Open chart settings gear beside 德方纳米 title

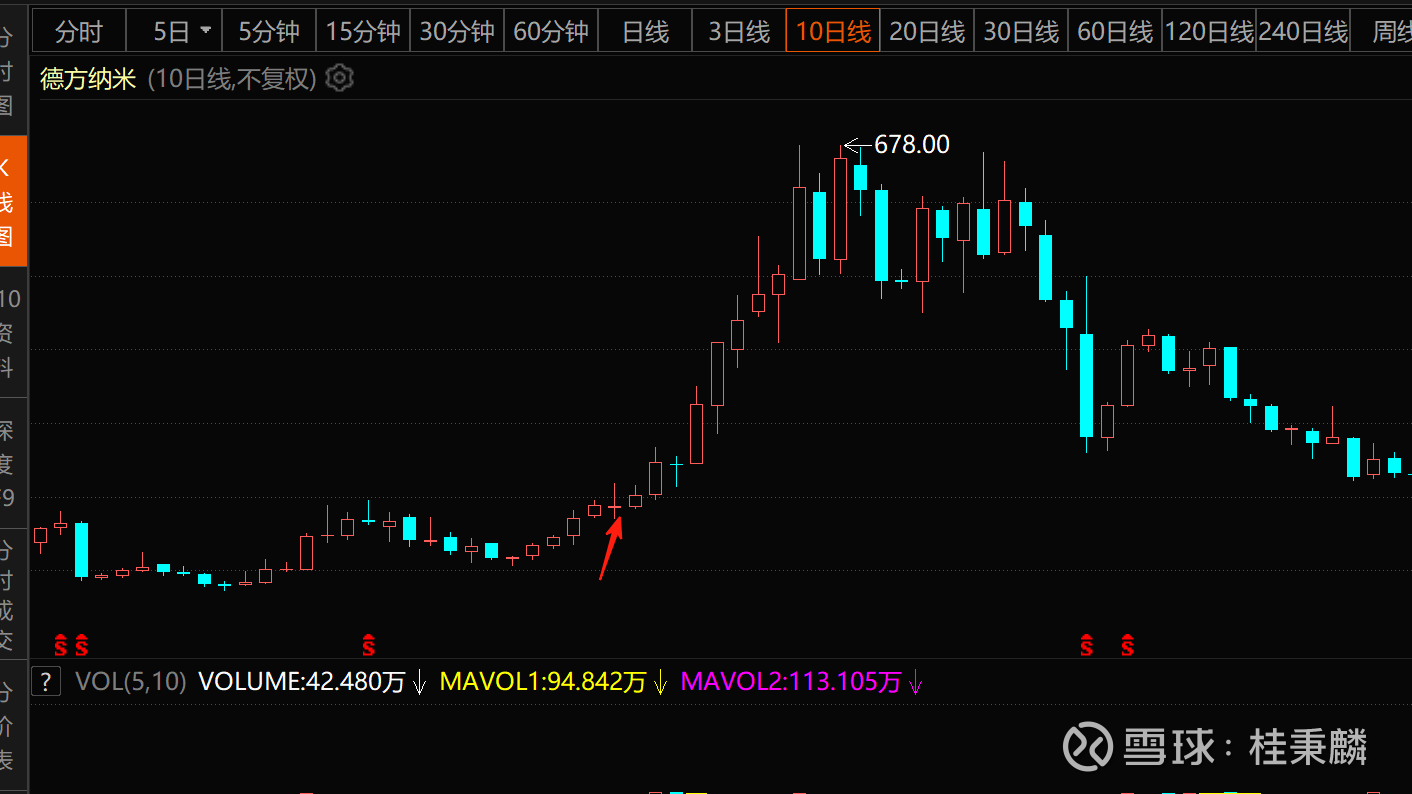click(340, 78)
